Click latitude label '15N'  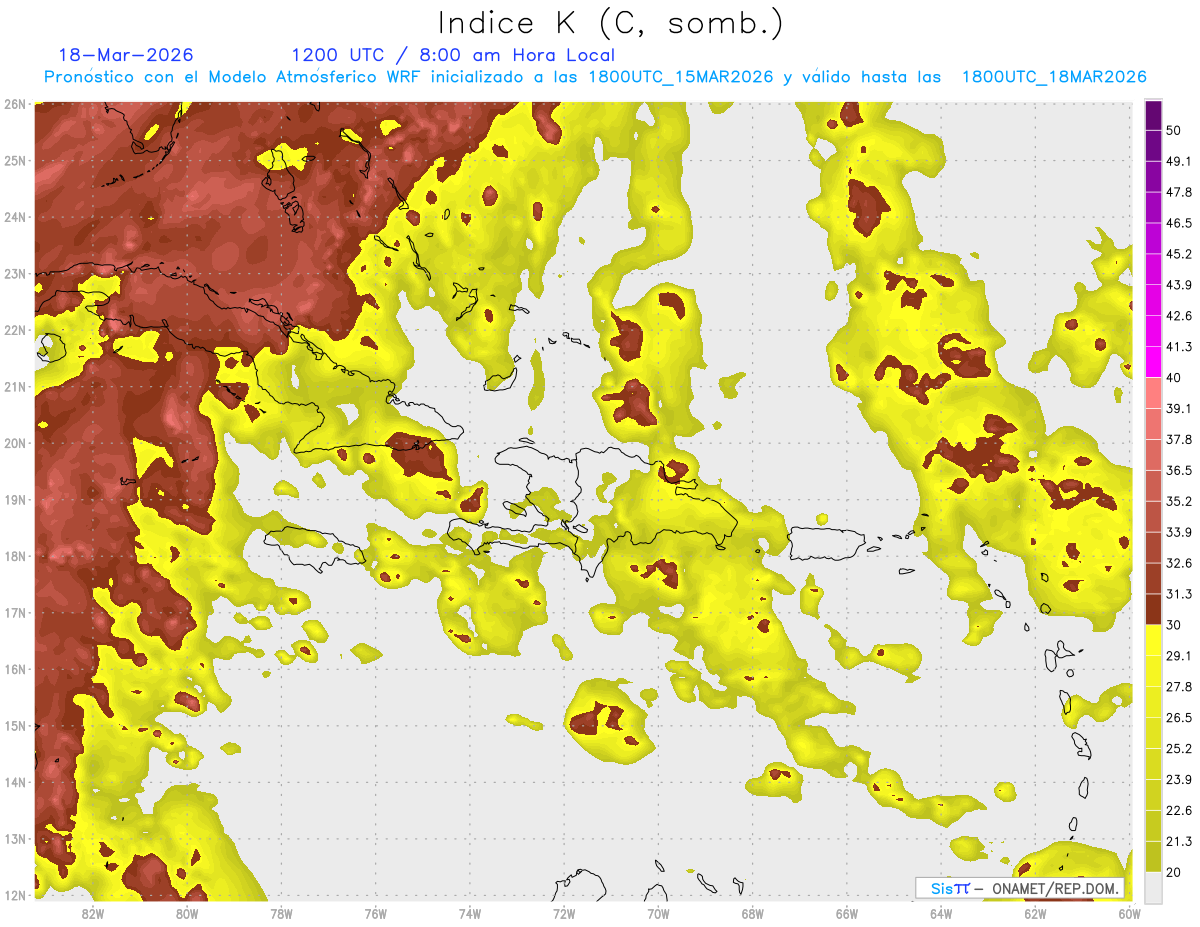(15, 725)
